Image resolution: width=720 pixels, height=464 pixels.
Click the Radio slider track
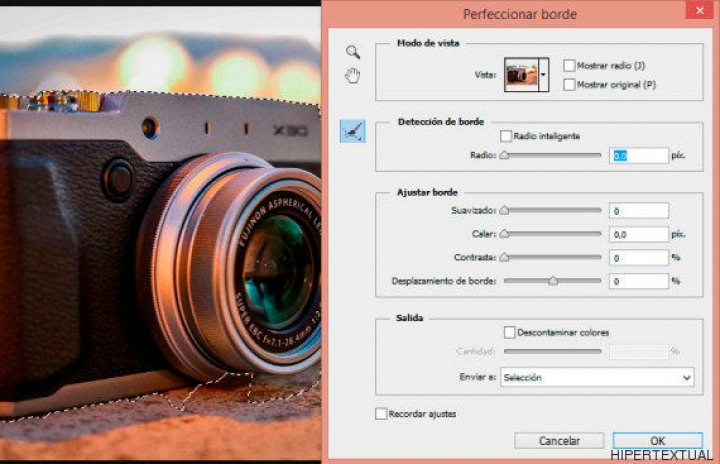coord(552,155)
